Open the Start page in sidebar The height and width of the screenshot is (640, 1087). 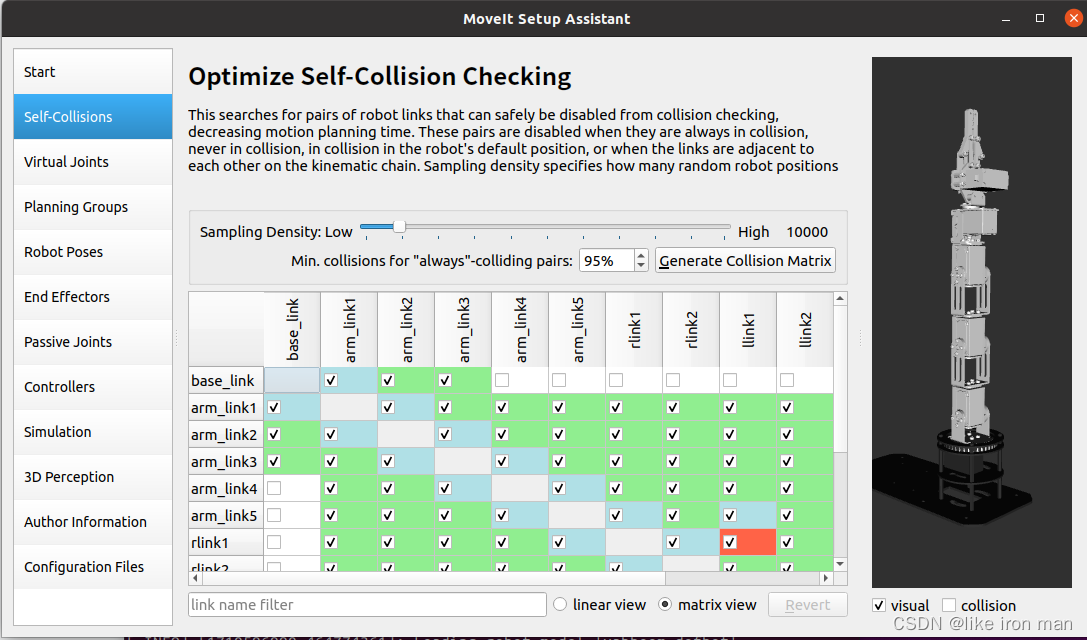93,72
